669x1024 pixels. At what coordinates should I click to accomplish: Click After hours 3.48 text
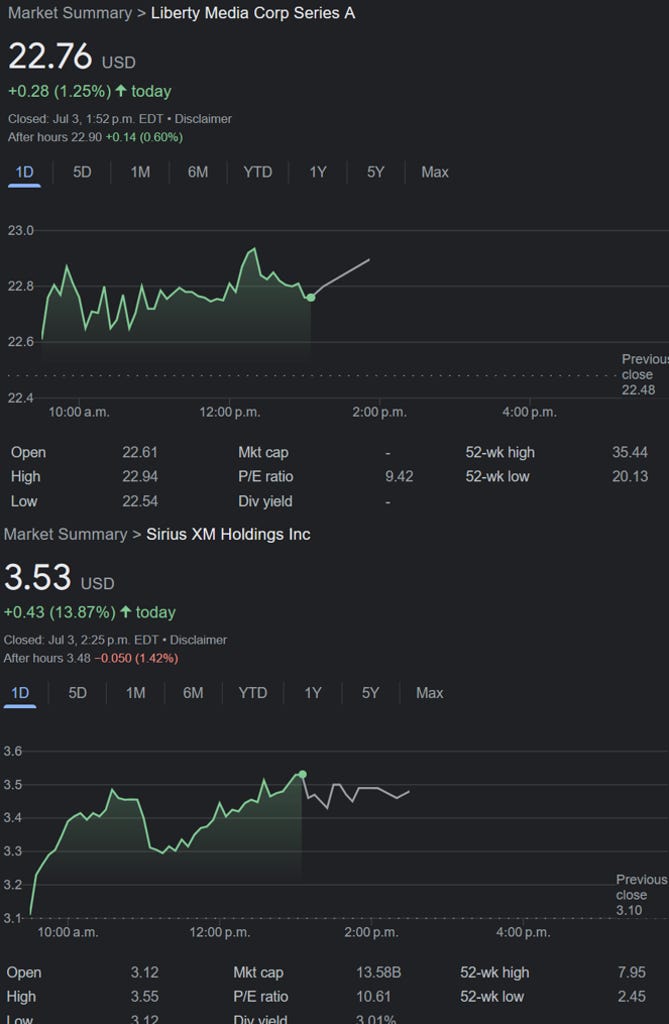click(47, 658)
